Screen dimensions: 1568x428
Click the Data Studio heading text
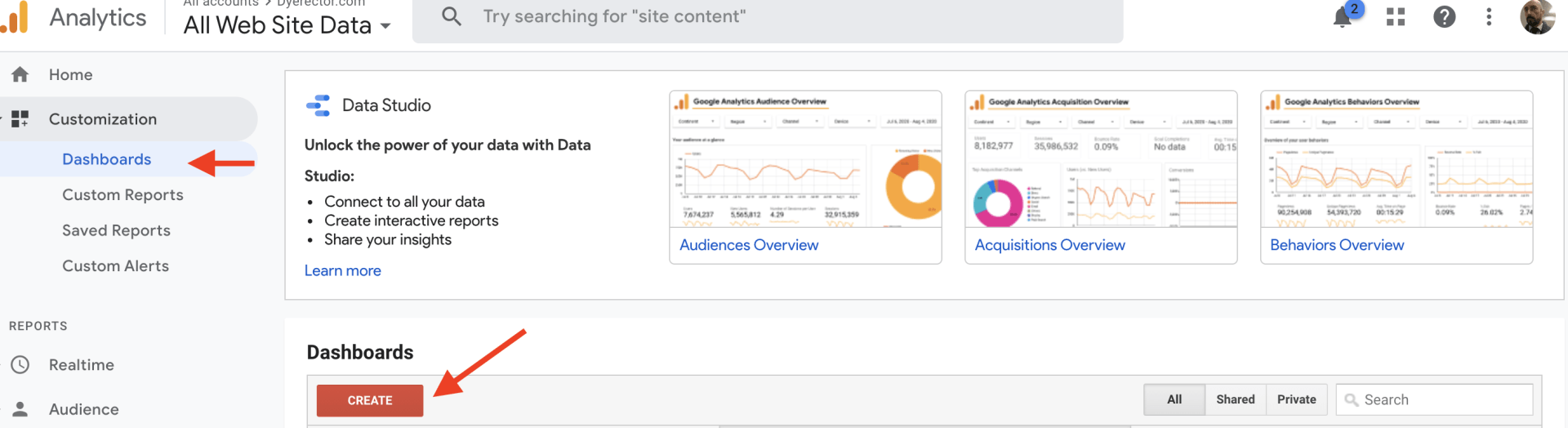[x=386, y=105]
